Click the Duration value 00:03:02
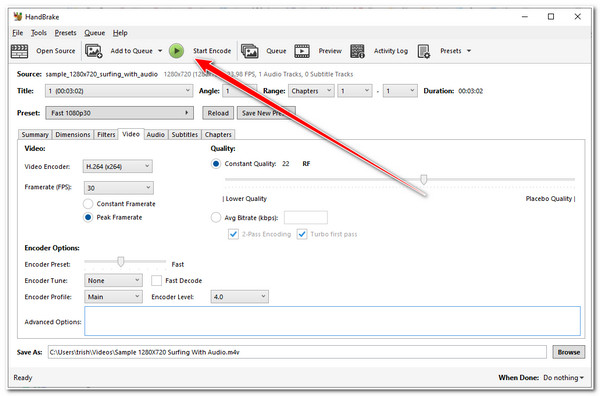The height and width of the screenshot is (396, 600). [x=471, y=91]
